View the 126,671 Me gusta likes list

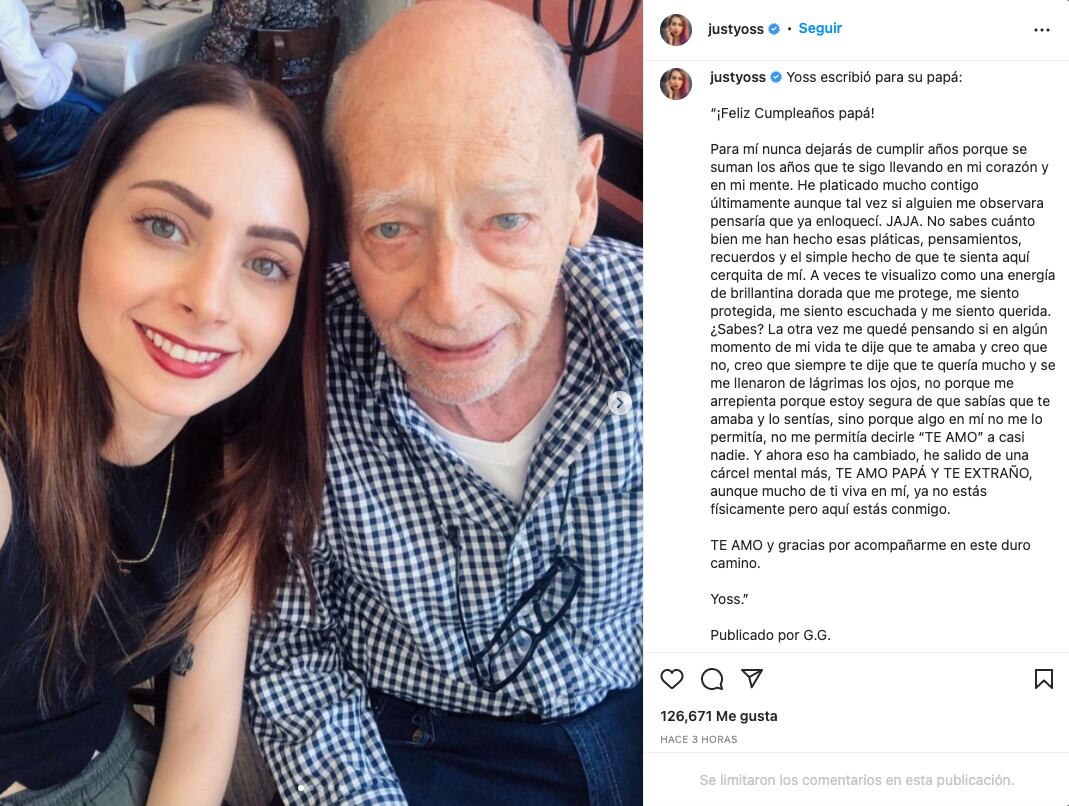(719, 716)
